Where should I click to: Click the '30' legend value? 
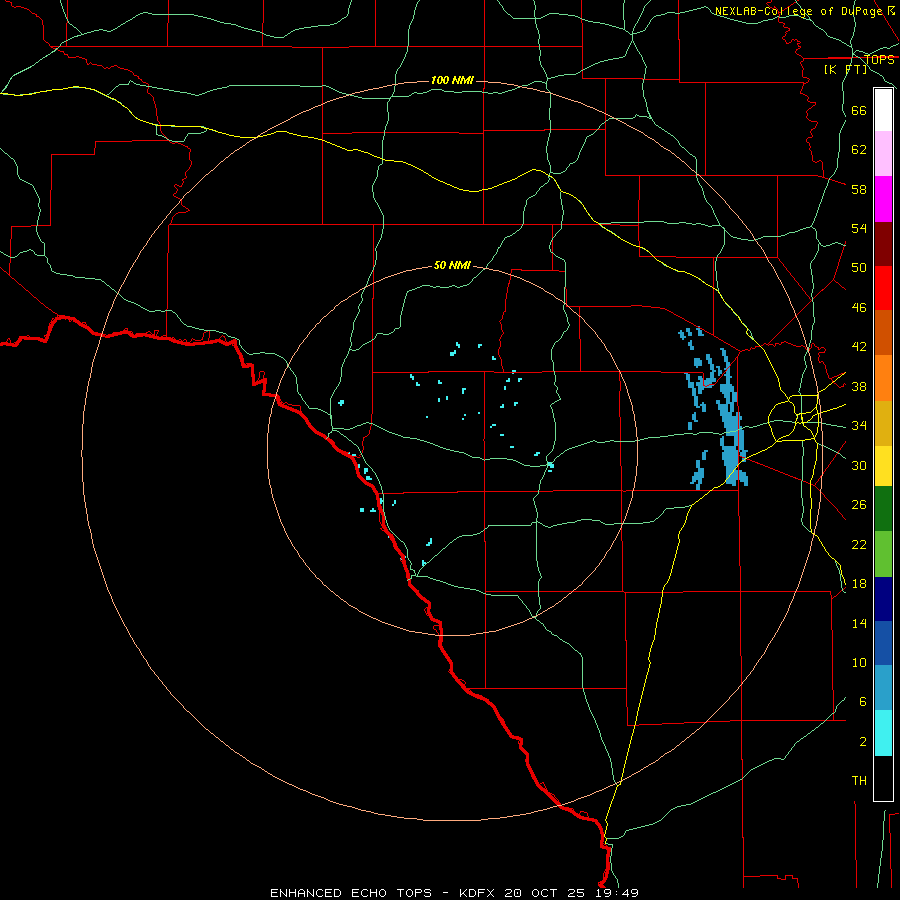(859, 465)
